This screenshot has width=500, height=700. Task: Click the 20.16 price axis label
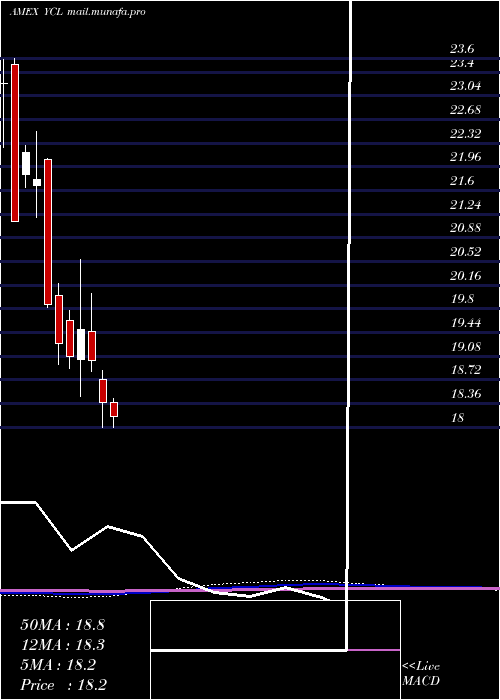click(x=466, y=276)
